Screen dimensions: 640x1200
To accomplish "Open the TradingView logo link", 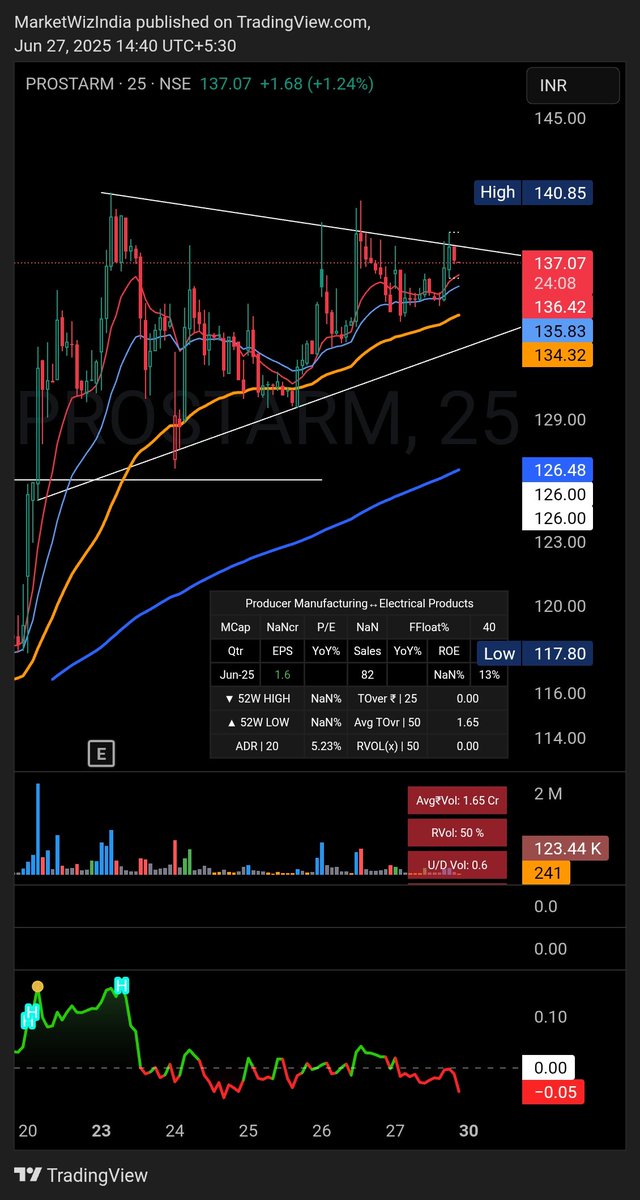I will [x=81, y=1176].
